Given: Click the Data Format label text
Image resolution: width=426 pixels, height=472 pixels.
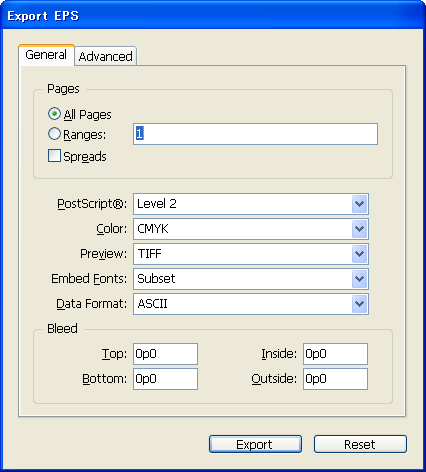Looking at the screenshot, I should click(x=91, y=304).
